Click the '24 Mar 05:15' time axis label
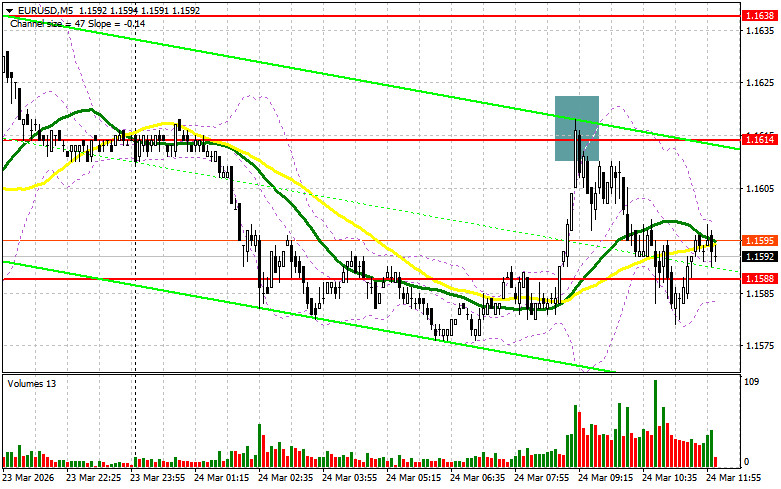781x489 pixels. pyautogui.click(x=413, y=478)
